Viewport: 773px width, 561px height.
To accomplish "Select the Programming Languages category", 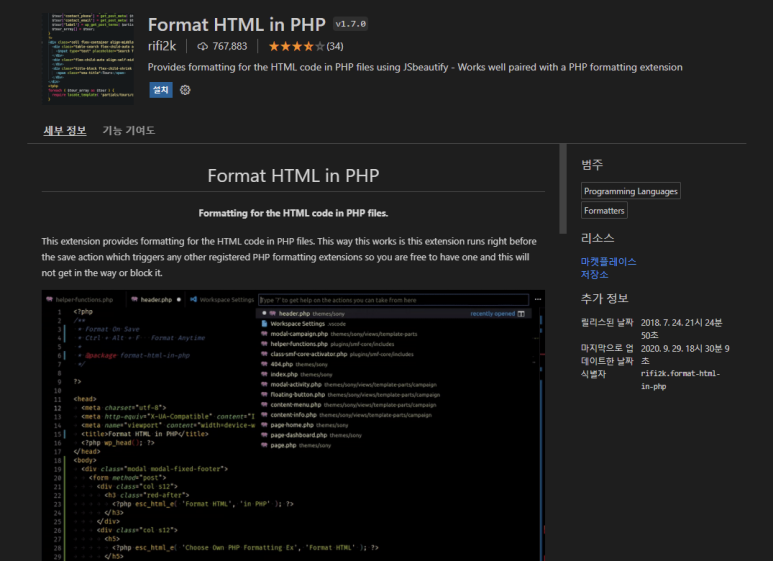I will (x=631, y=191).
